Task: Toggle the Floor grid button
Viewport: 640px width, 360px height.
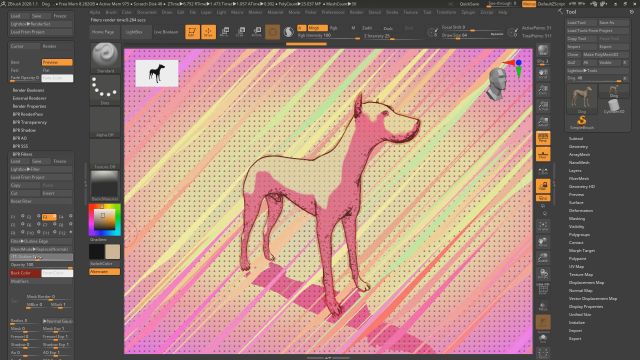Action: 543,154
